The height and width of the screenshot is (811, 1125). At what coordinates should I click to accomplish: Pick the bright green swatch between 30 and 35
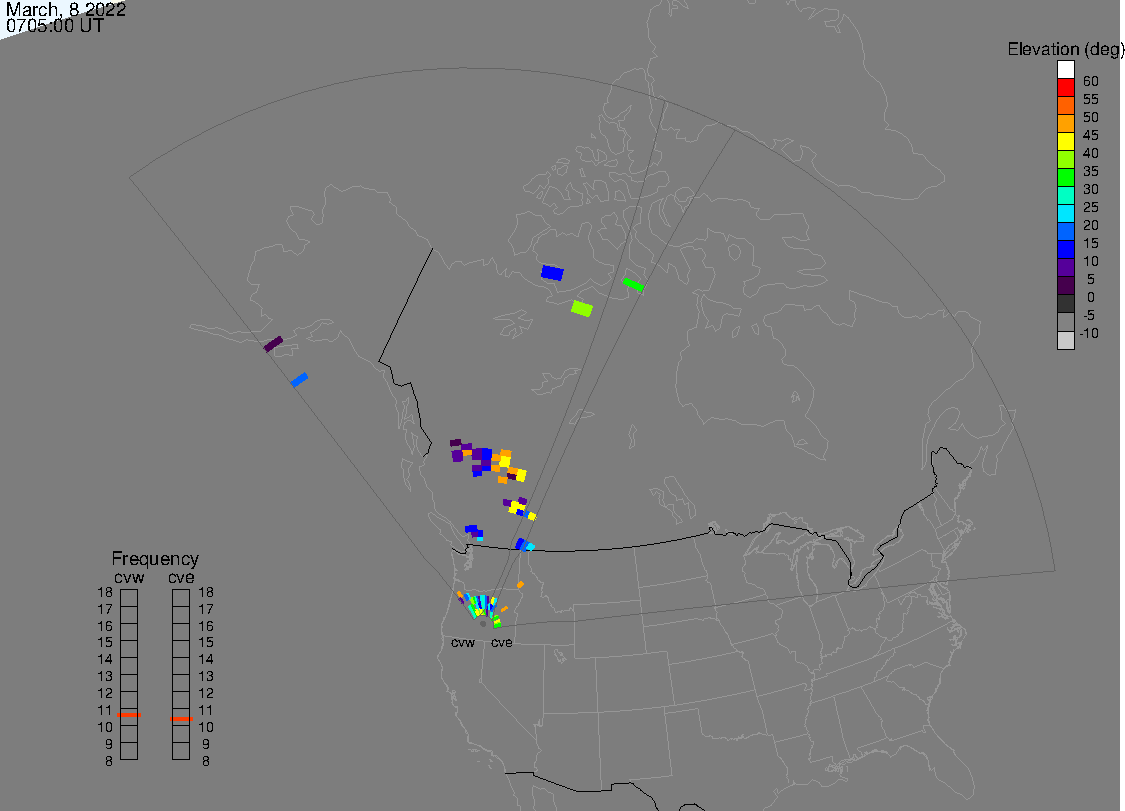pyautogui.click(x=1065, y=177)
